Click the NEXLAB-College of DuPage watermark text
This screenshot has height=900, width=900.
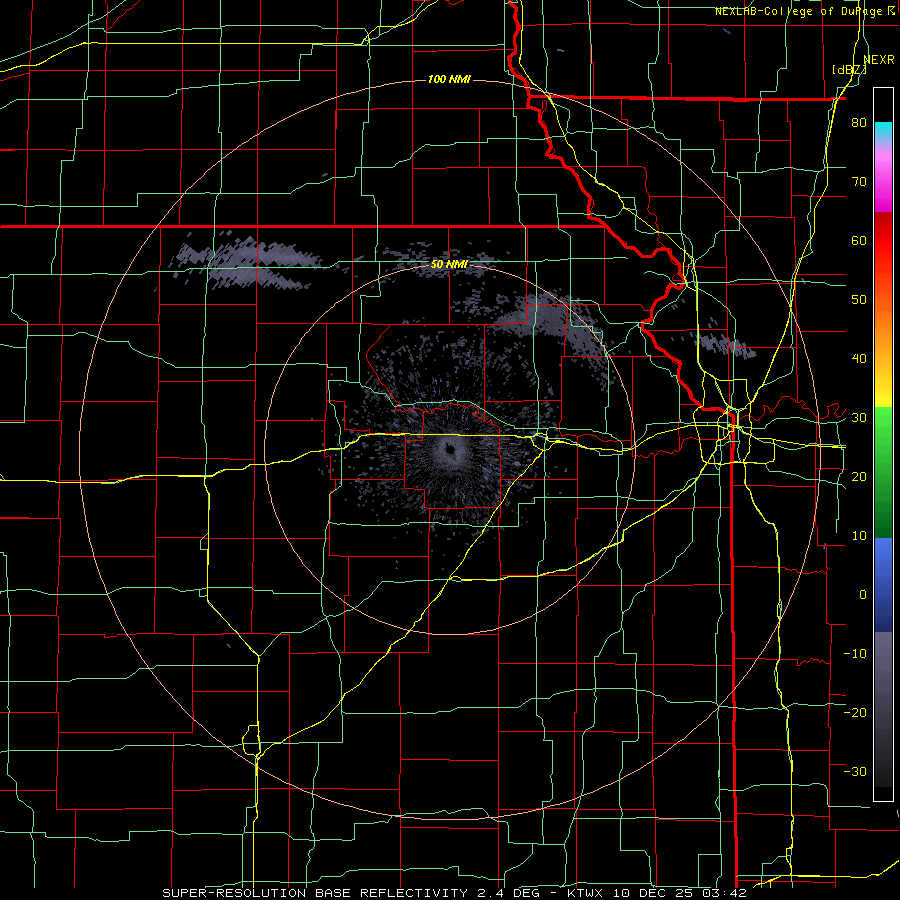805,11
